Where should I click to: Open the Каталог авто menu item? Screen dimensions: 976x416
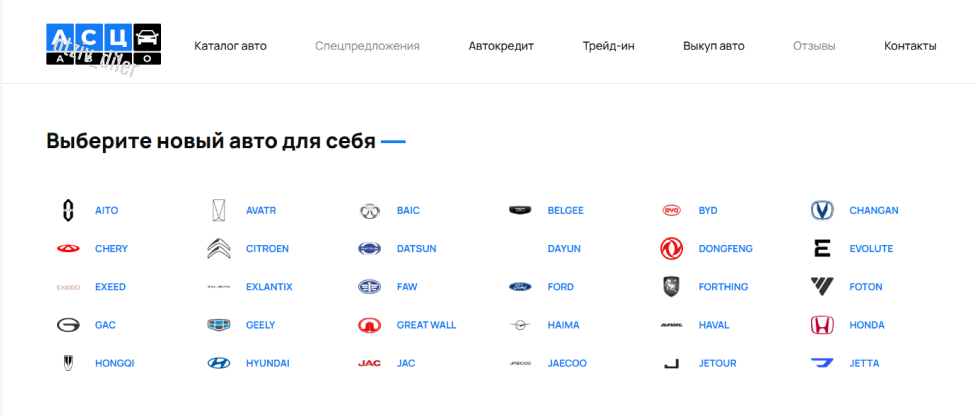tap(230, 46)
